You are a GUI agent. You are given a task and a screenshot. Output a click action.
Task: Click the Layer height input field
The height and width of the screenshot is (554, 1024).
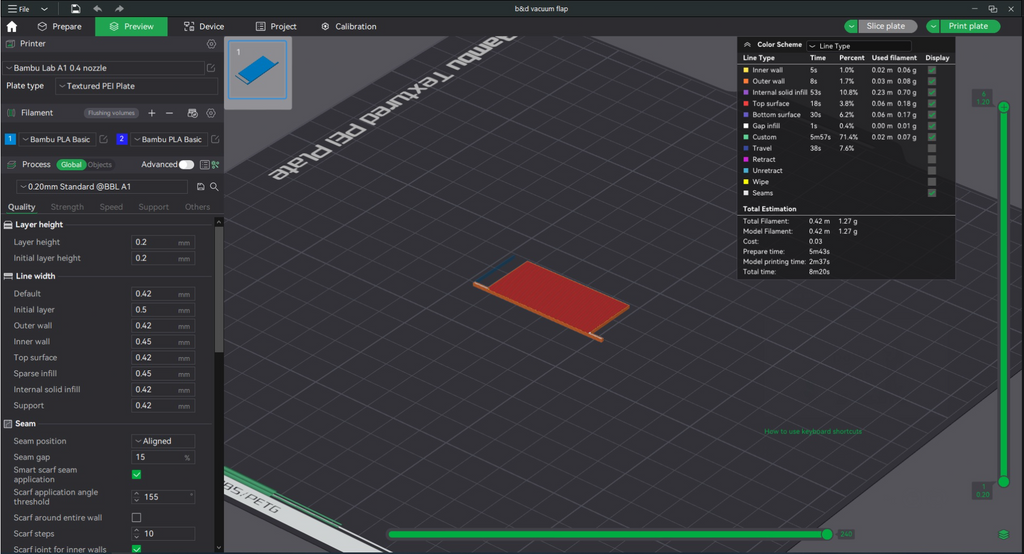click(163, 242)
